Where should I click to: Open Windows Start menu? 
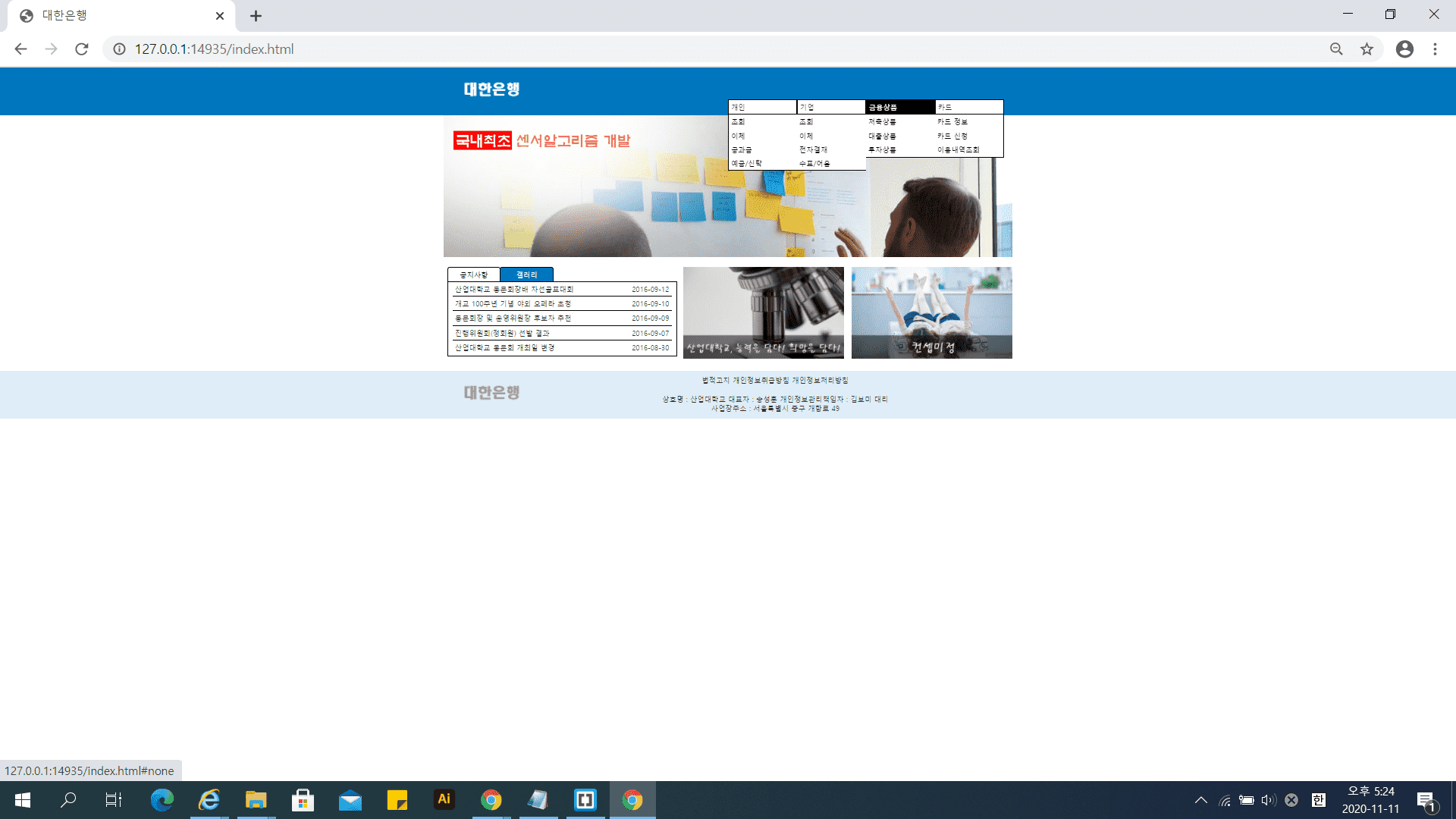(23, 799)
